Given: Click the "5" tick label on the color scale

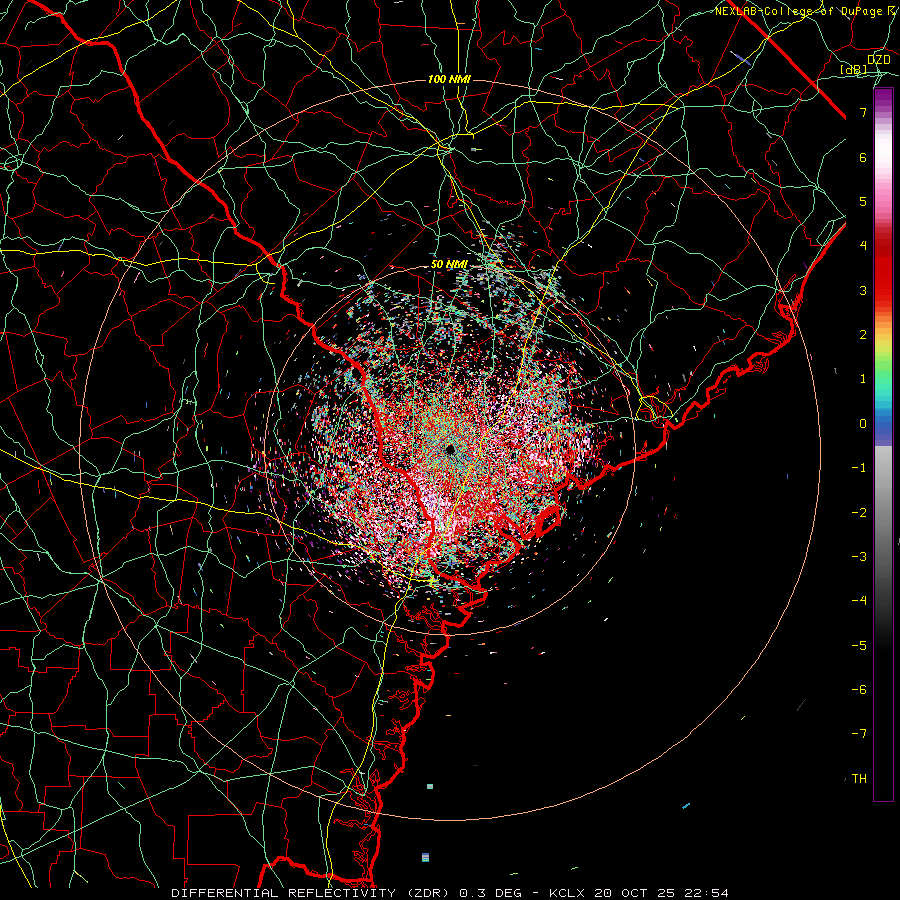Looking at the screenshot, I should pos(863,201).
